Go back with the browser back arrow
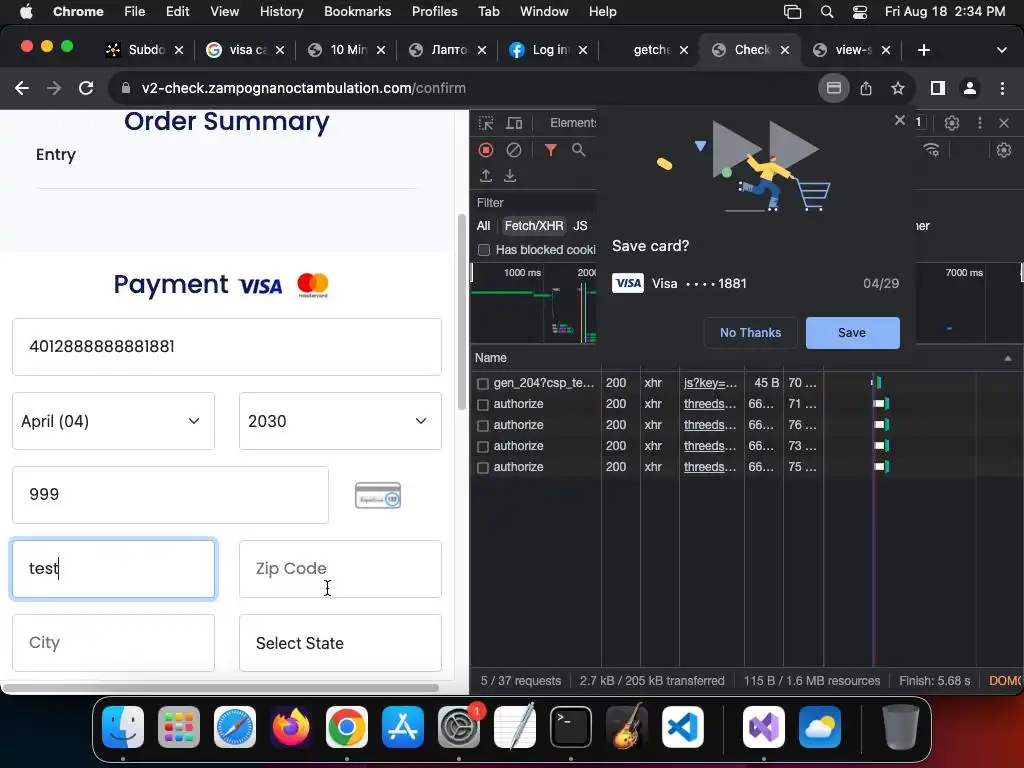Viewport: 1024px width, 768px height. 22,88
